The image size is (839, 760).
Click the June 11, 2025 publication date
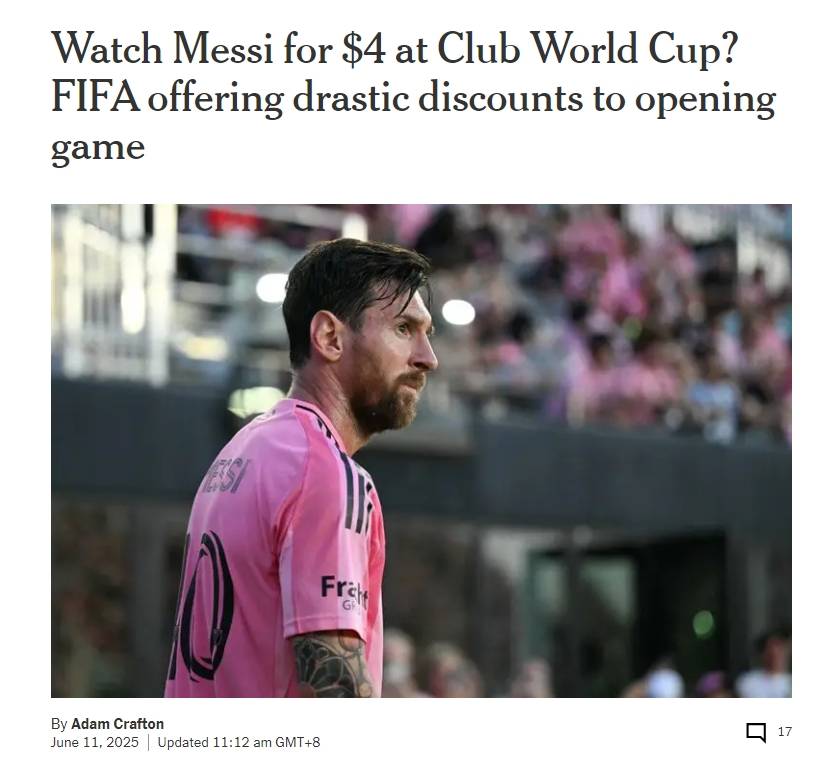click(x=95, y=742)
